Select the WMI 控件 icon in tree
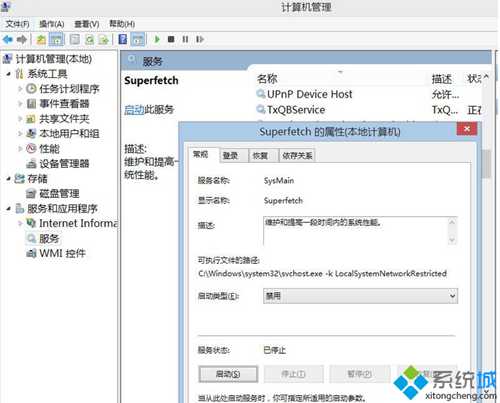Image resolution: width=500 pixels, height=403 pixels. pos(31,253)
